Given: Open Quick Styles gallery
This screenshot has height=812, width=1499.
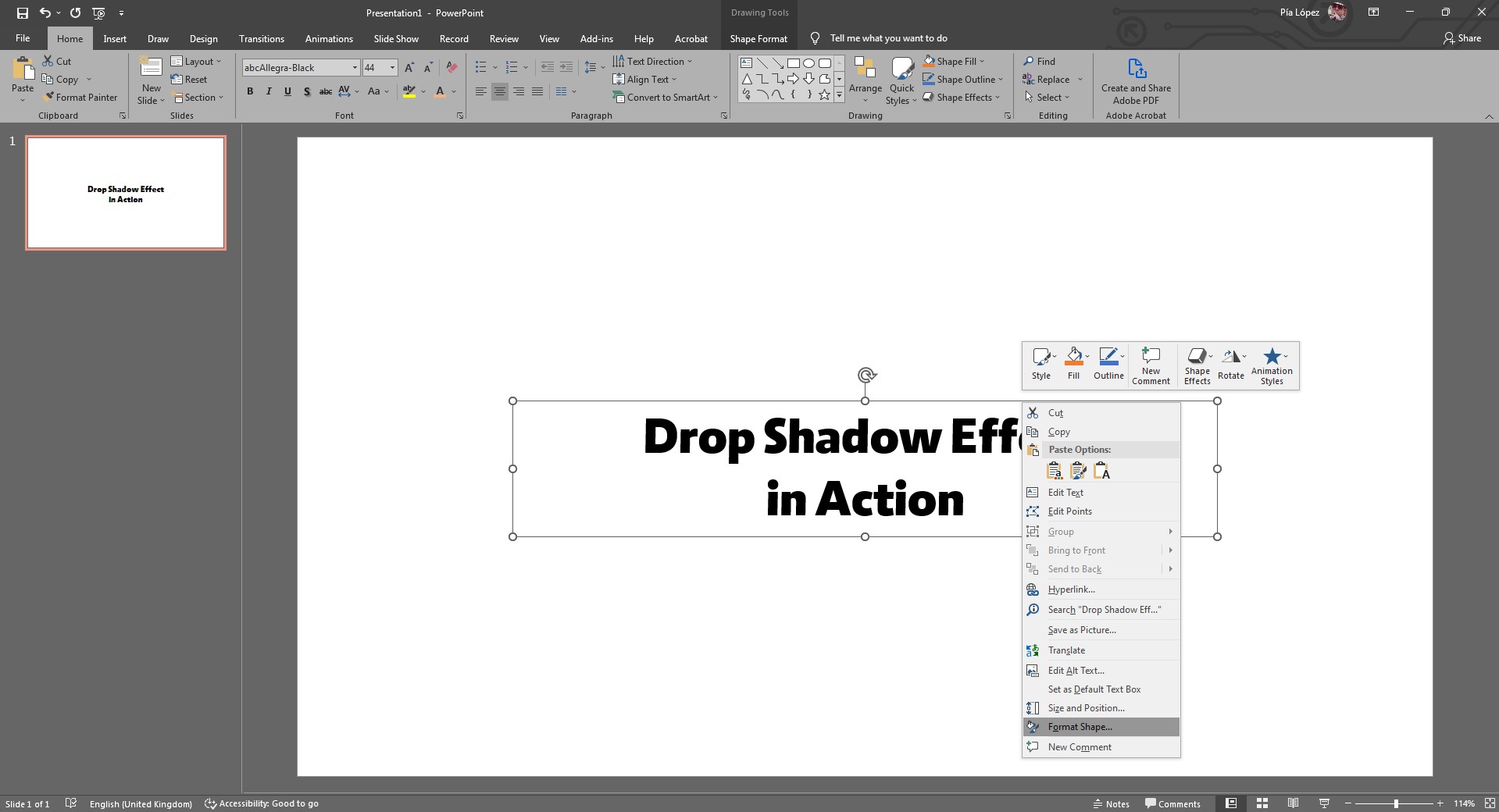Looking at the screenshot, I should click(901, 79).
